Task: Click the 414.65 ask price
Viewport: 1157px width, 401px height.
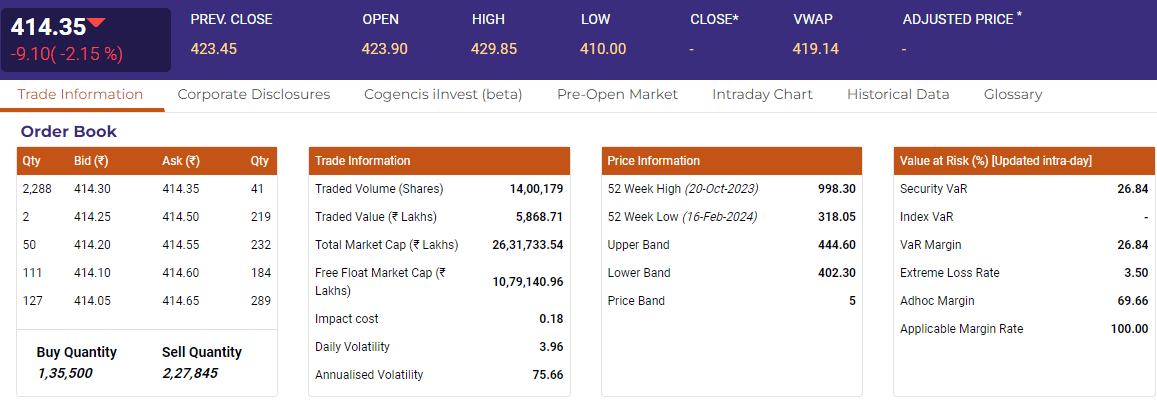Action: [180, 300]
